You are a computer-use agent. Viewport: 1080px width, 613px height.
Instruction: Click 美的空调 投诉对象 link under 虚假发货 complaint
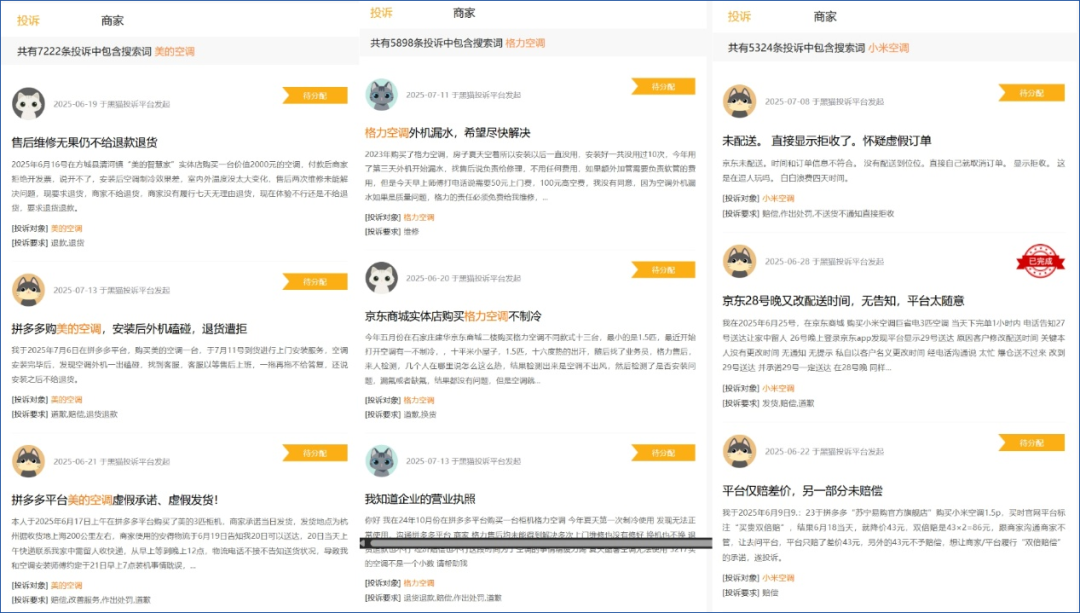(67, 585)
